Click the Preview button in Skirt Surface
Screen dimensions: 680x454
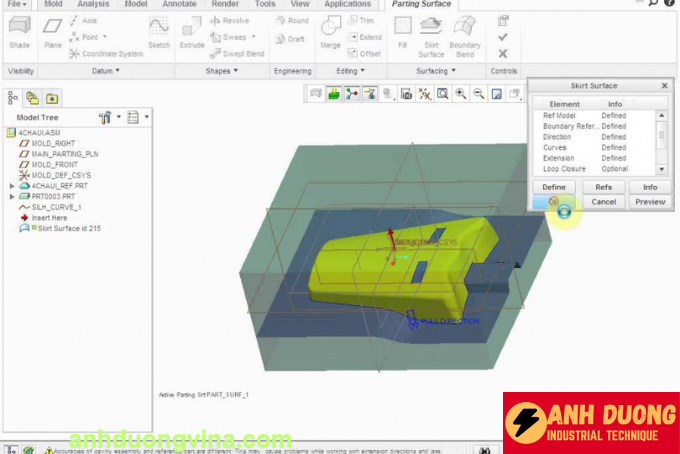[650, 201]
